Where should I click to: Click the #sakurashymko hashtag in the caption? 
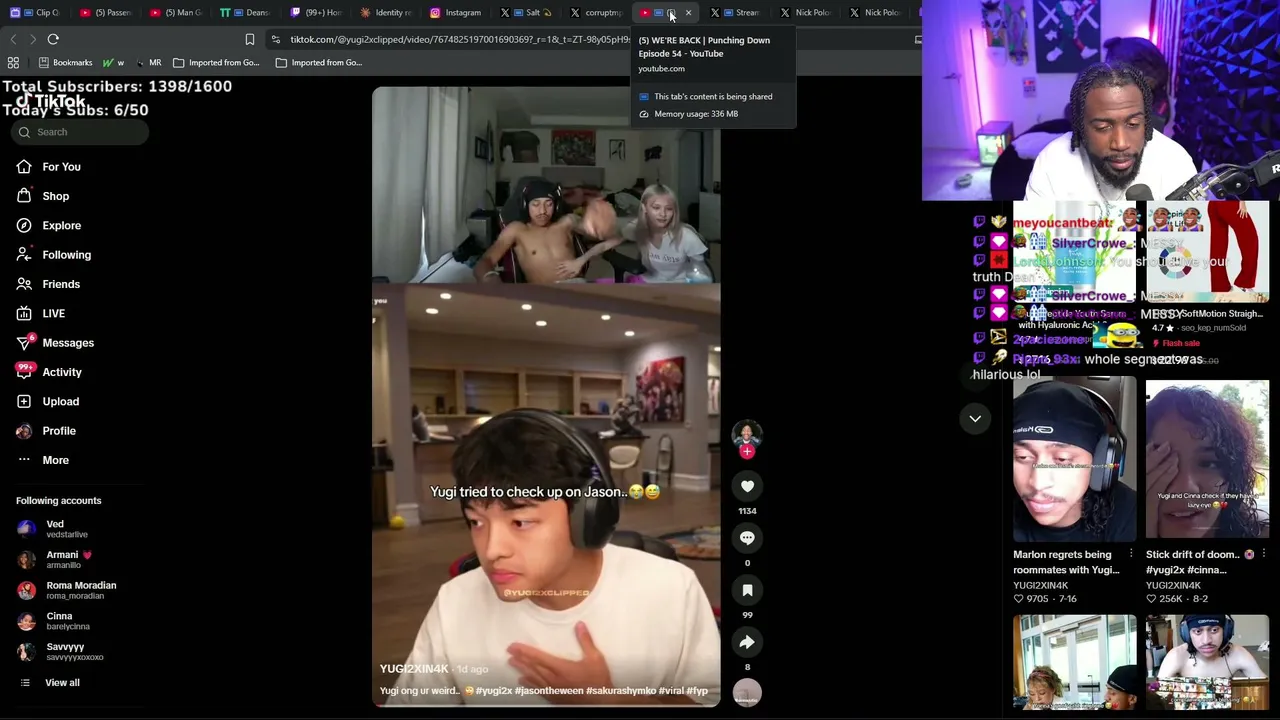pyautogui.click(x=620, y=691)
